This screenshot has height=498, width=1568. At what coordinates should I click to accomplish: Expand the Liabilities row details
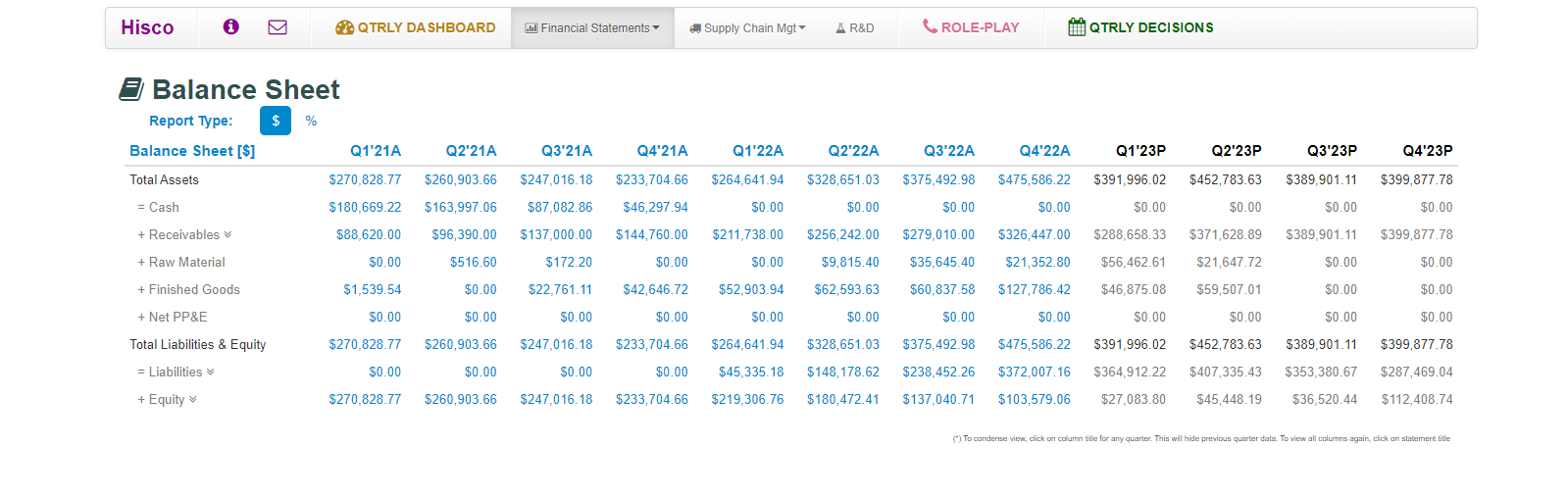211,372
